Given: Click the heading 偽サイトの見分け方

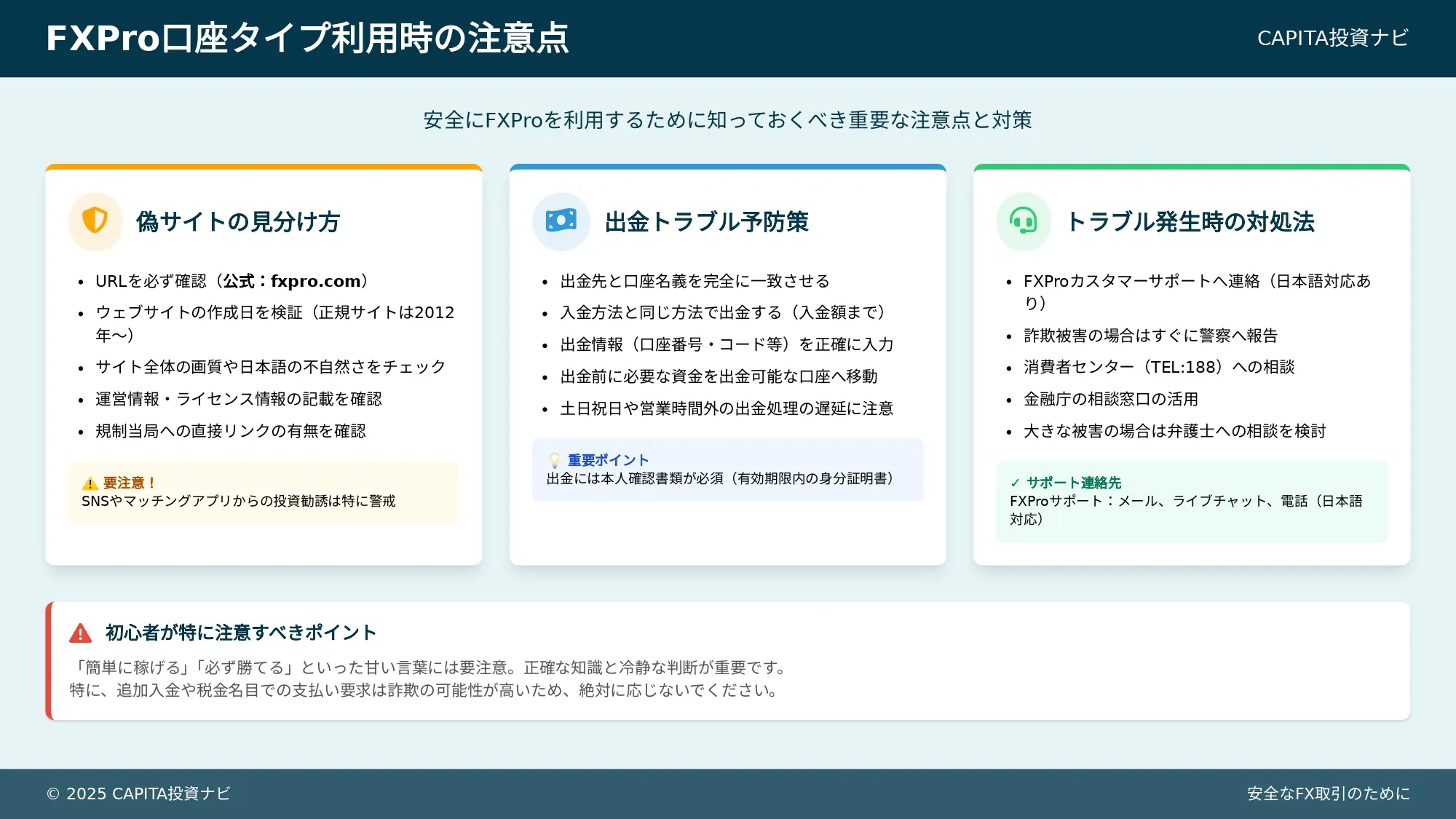Looking at the screenshot, I should [x=238, y=221].
